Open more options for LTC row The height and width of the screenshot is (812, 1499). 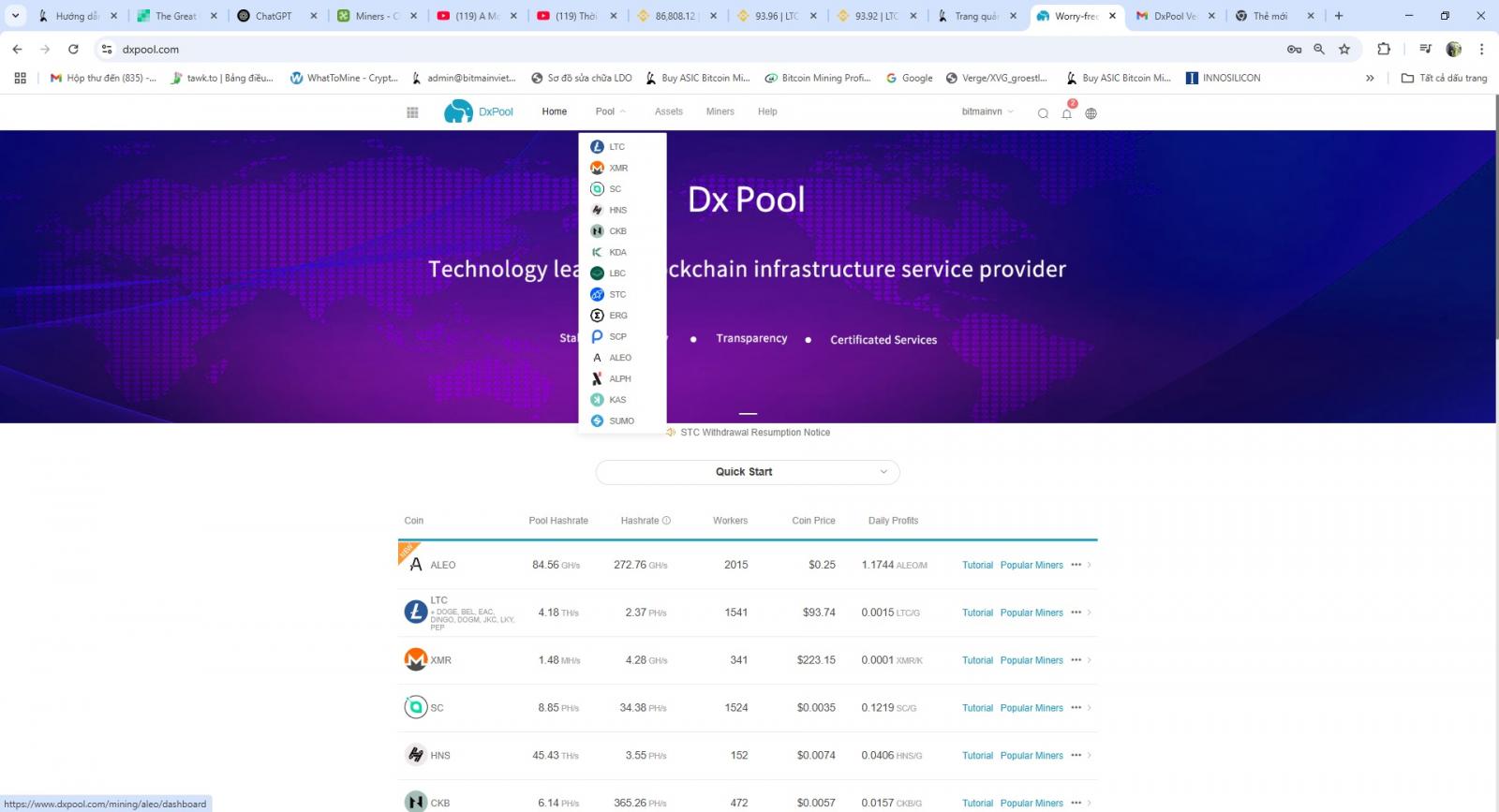coord(1076,613)
